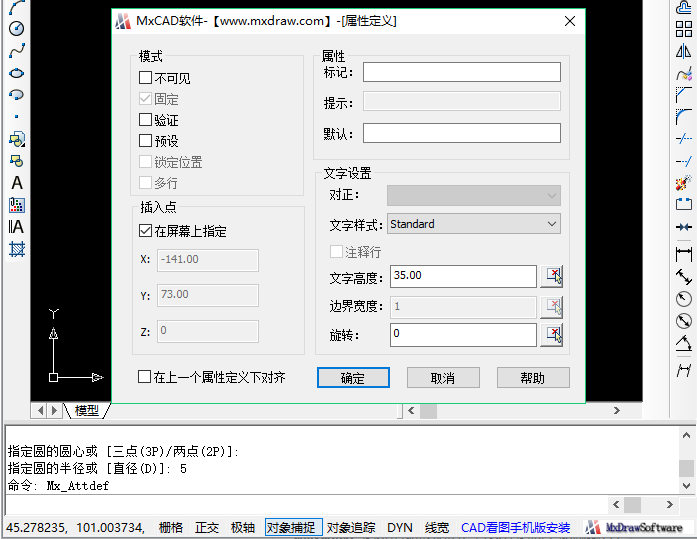Click the Insert block tool icon
697x539 pixels.
coord(16,139)
